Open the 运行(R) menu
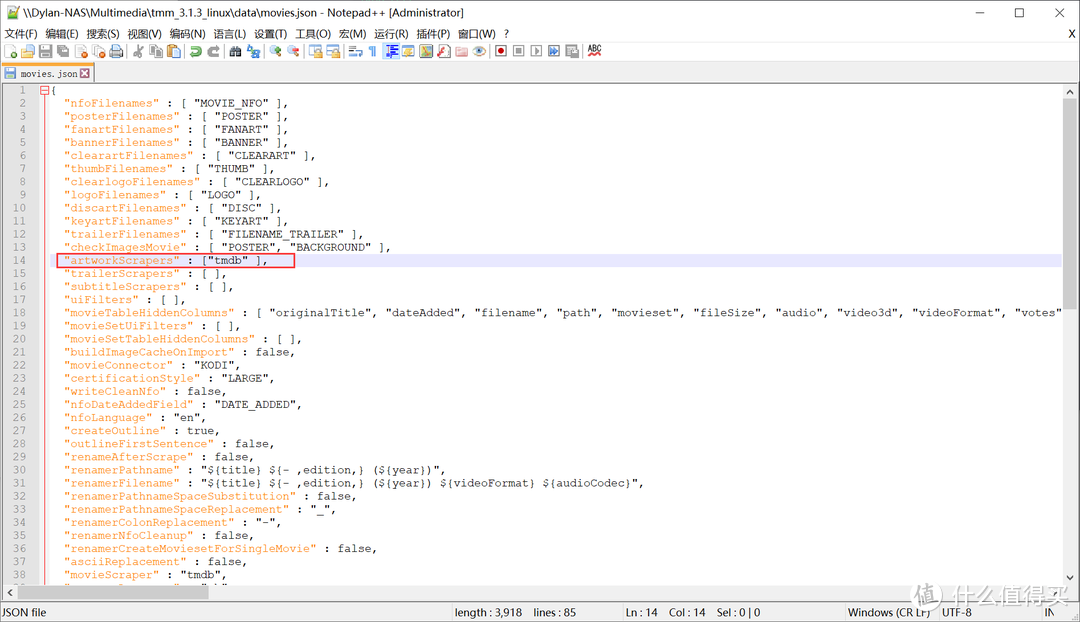 point(391,34)
